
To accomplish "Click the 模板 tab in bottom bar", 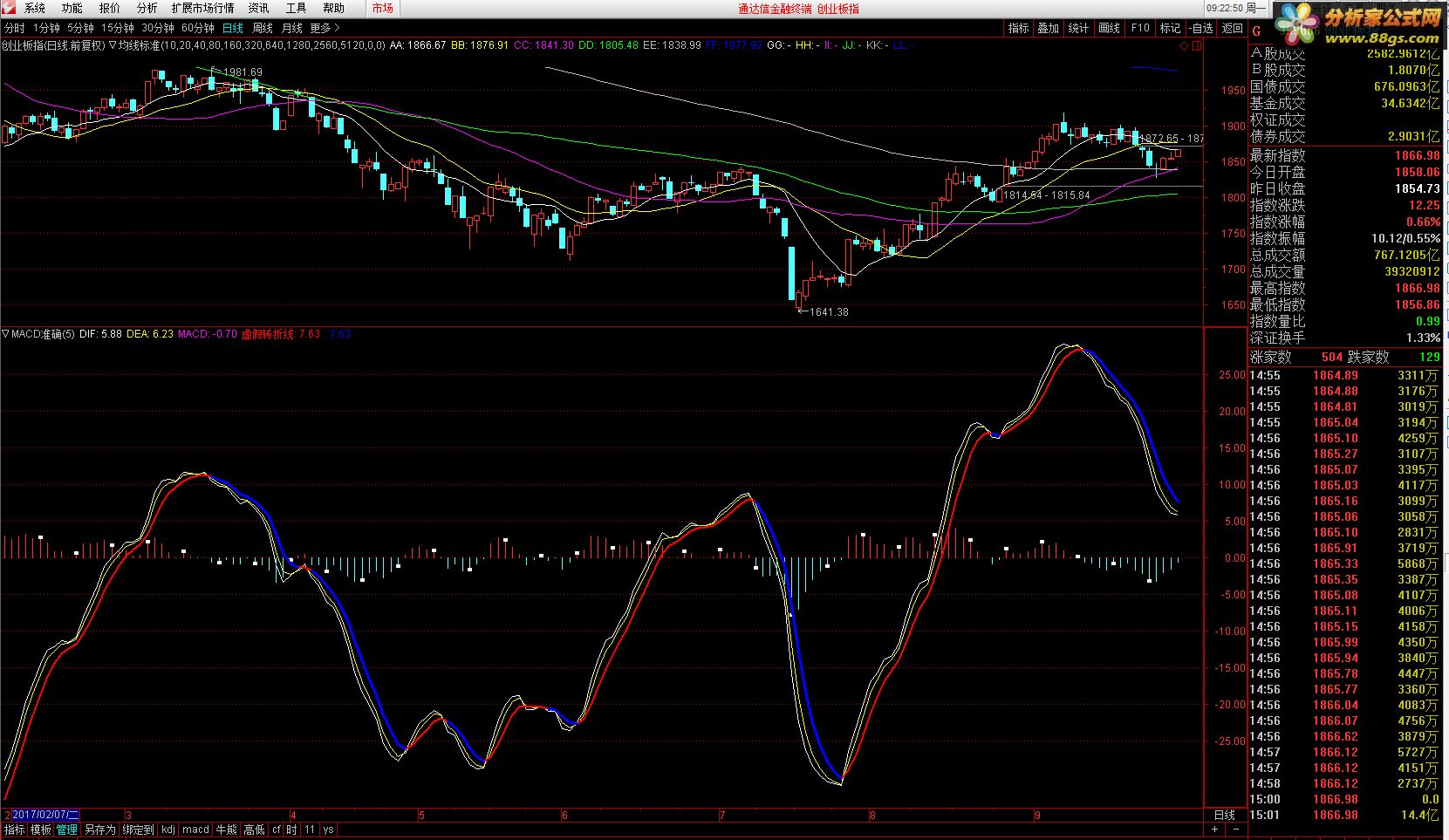I will coord(41,830).
